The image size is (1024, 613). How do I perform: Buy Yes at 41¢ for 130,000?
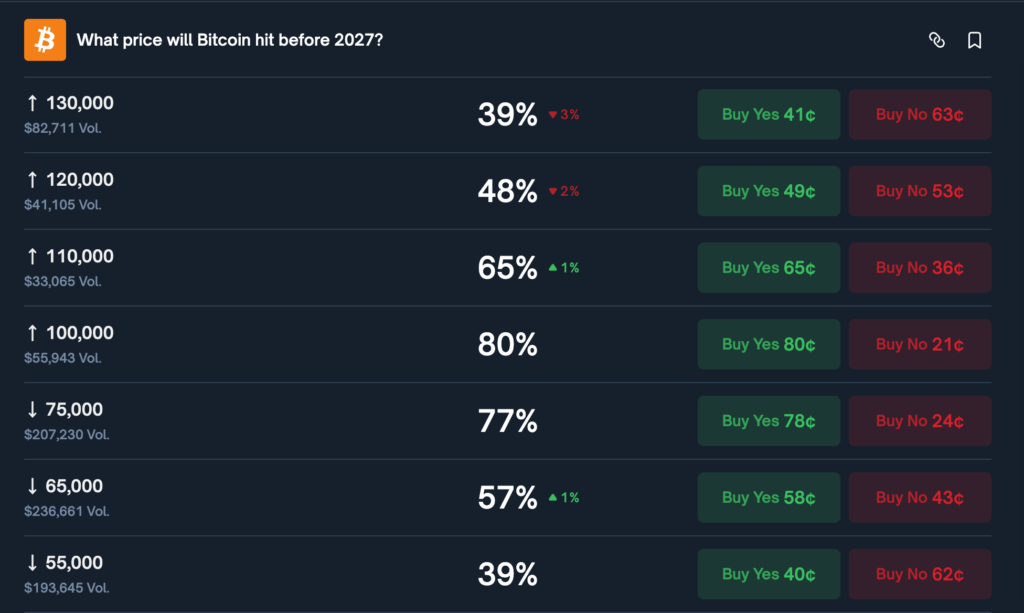pos(768,115)
